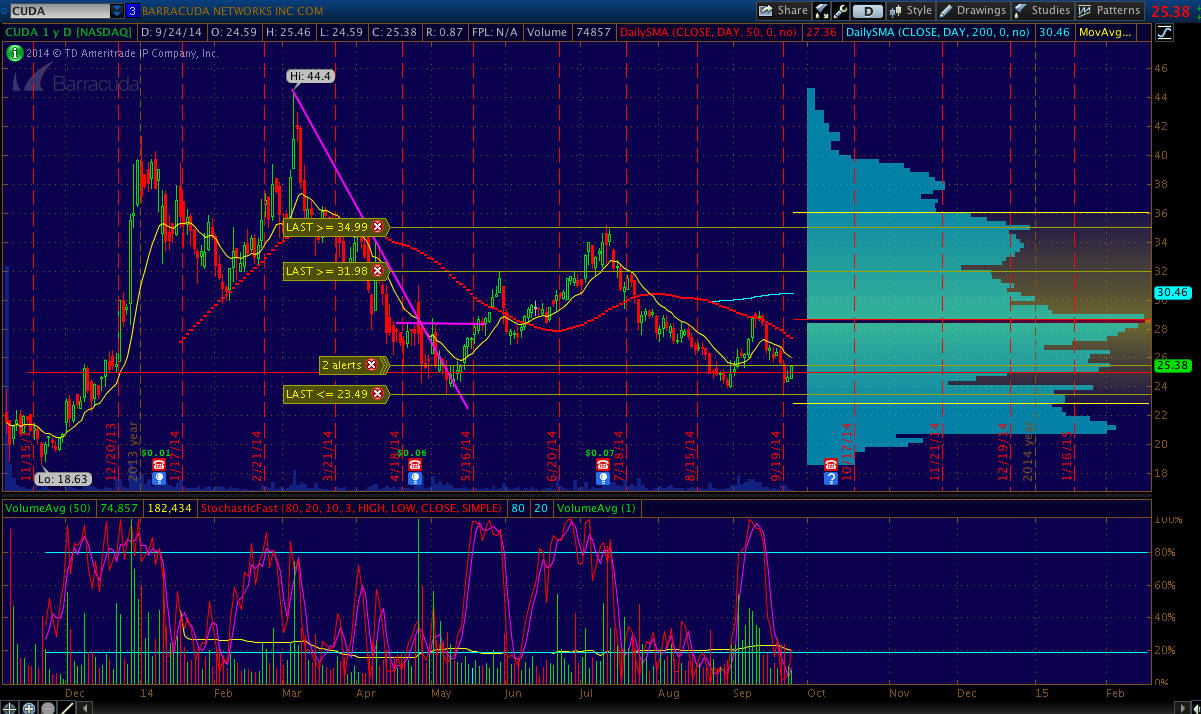Viewport: 1201px width, 714px height.
Task: Click the green chart info icon
Action: (15, 53)
